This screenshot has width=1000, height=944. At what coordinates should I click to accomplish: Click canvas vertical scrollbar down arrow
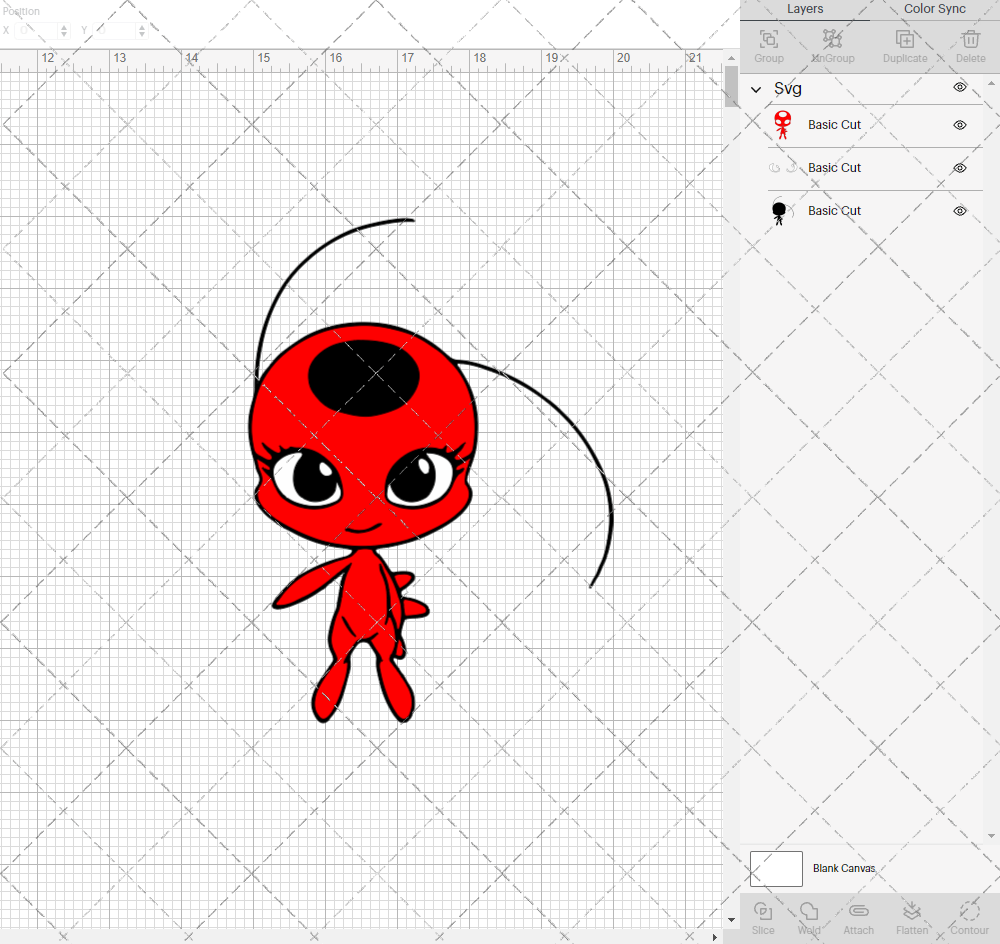732,920
